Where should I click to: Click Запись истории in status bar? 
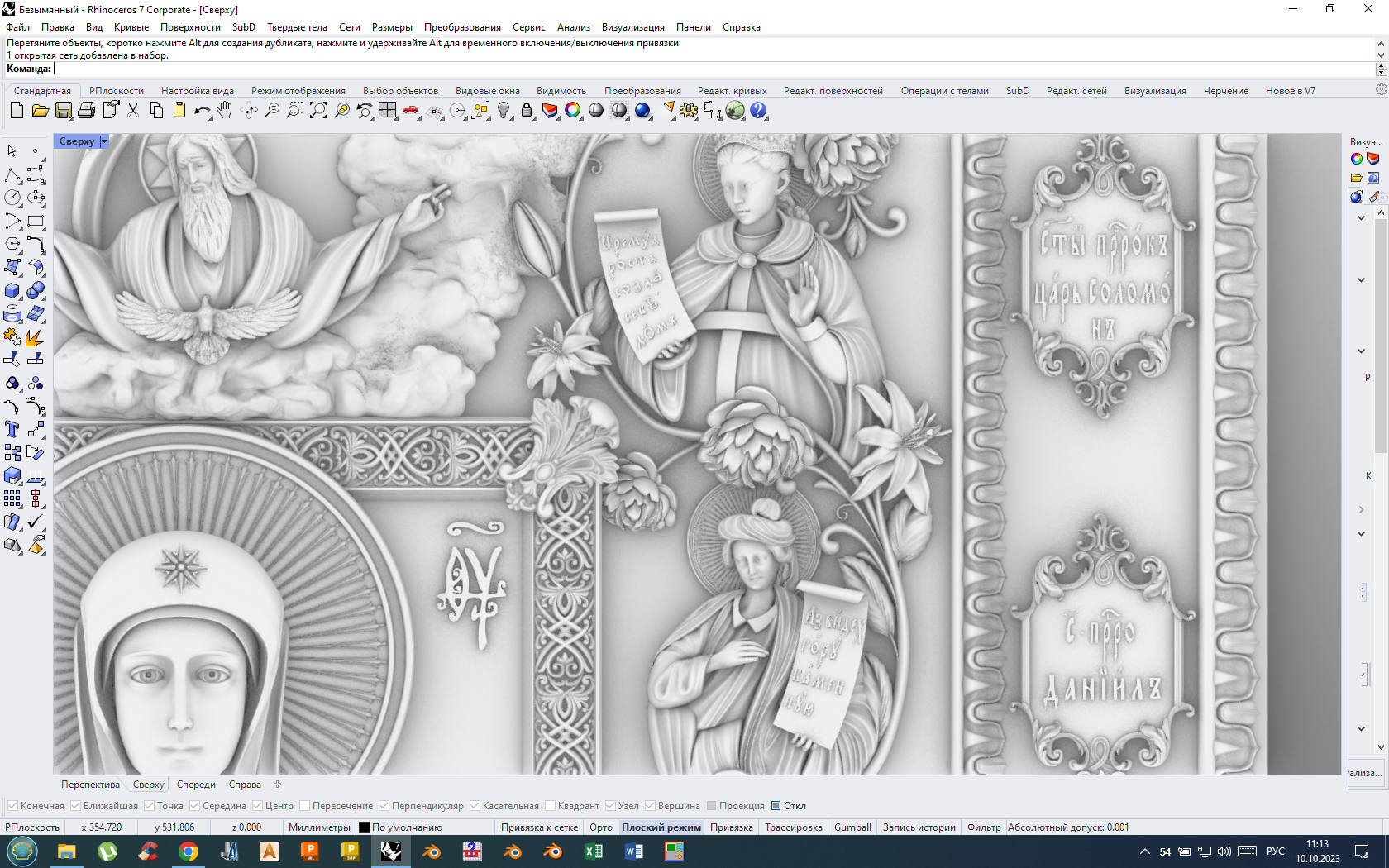point(919,827)
